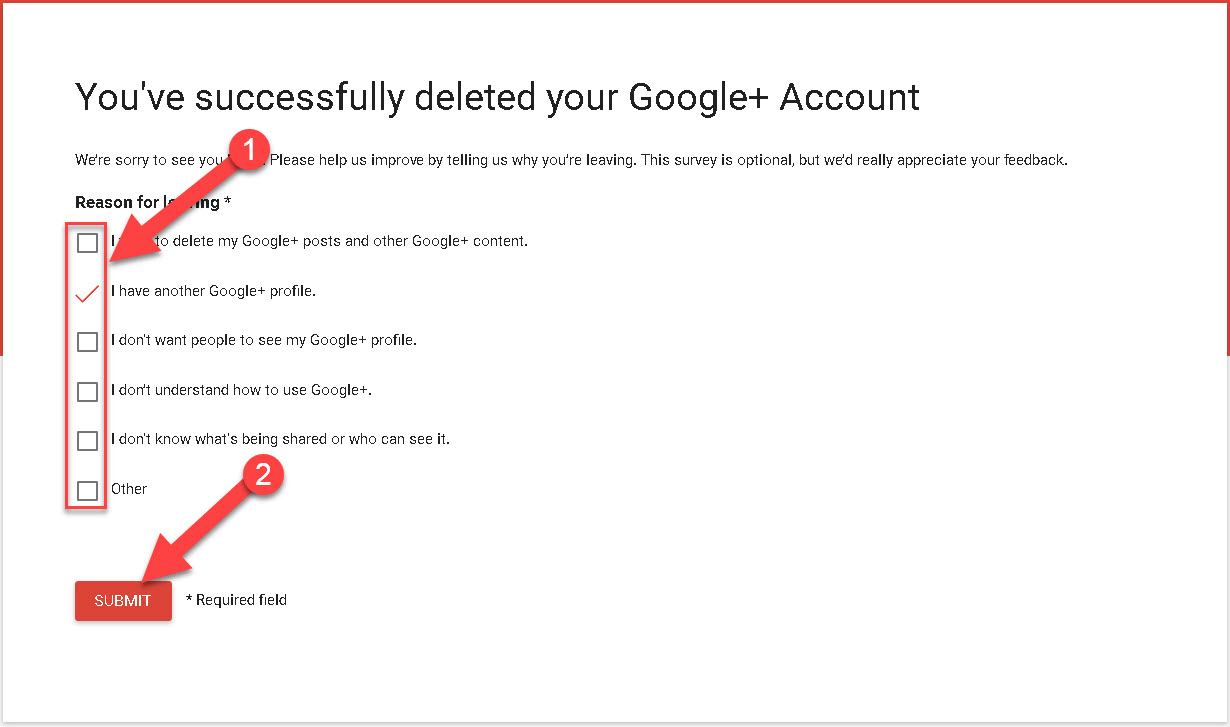
Task: Click the red checkmark next to another profile option
Action: click(87, 292)
